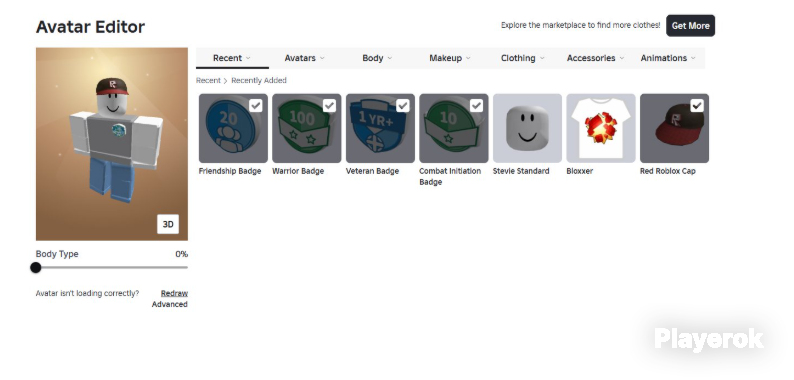
Task: Uncheck the Warrior Badge checkmark
Action: pos(329,105)
